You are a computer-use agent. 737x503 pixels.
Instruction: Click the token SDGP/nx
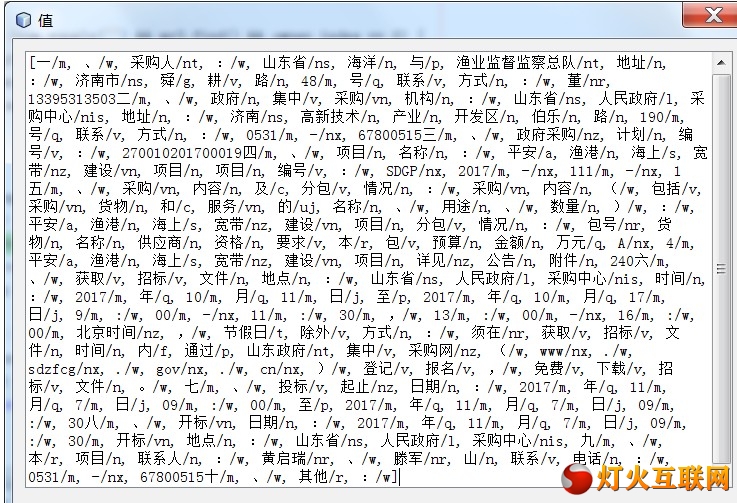tap(416, 171)
